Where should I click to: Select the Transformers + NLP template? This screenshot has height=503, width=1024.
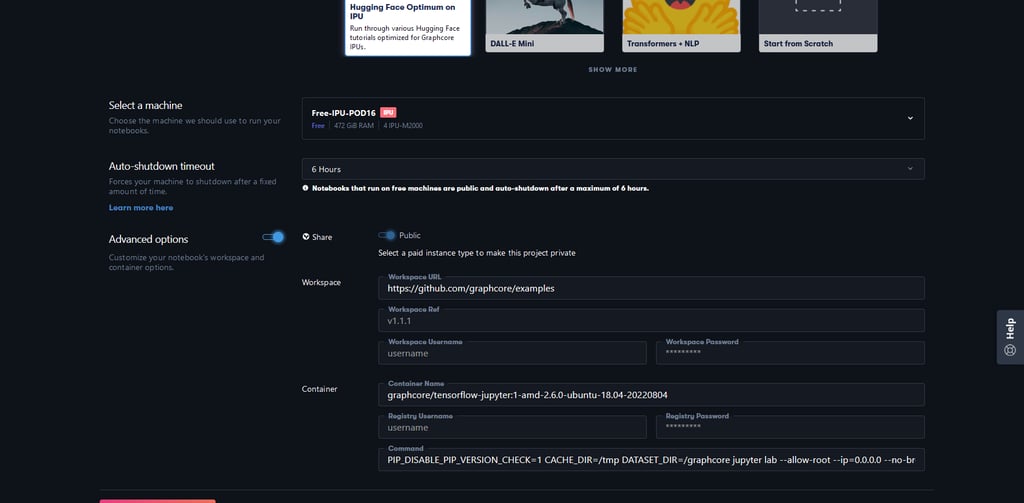[x=681, y=25]
